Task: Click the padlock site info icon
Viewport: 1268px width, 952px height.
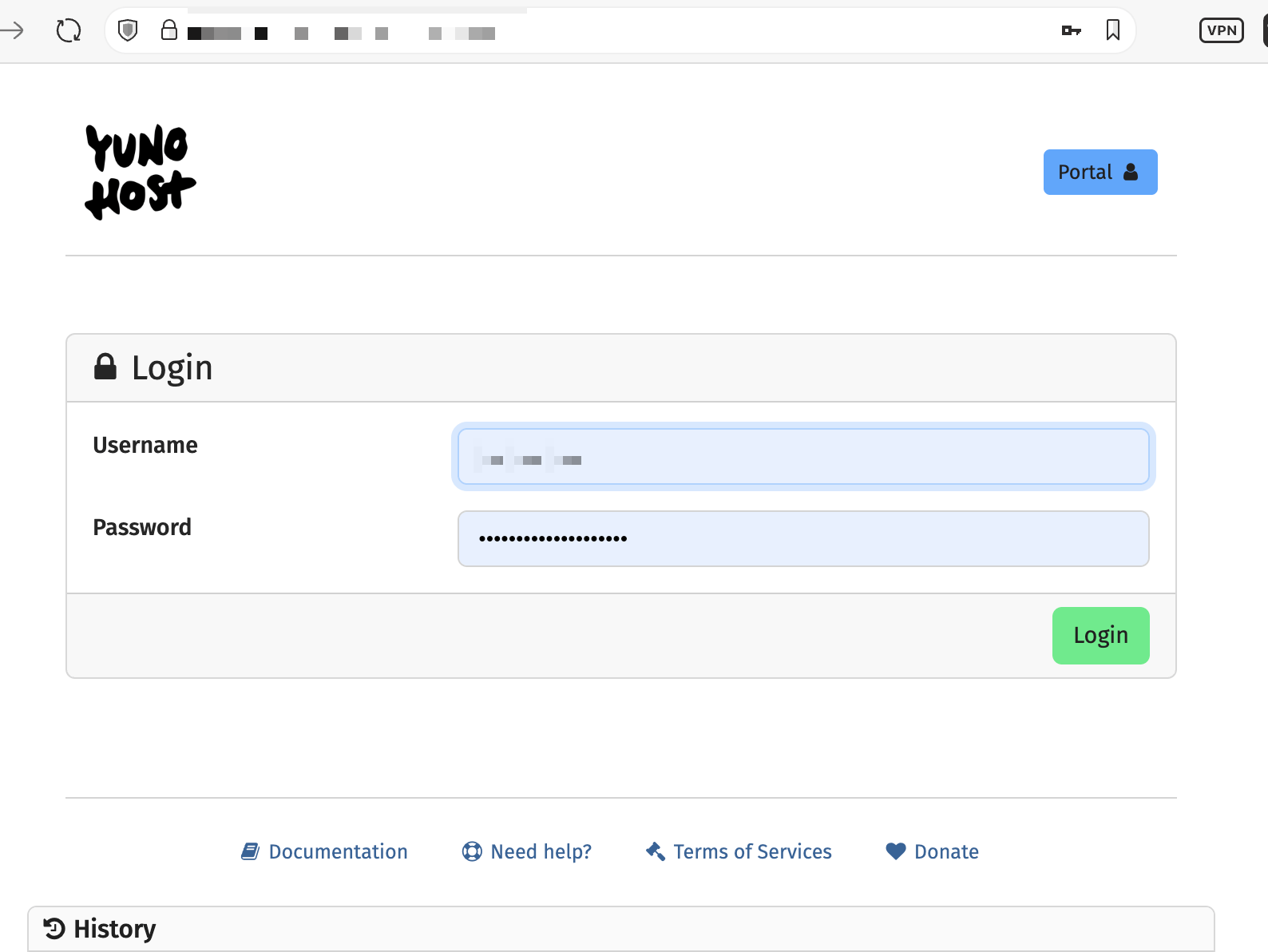Action: point(169,30)
